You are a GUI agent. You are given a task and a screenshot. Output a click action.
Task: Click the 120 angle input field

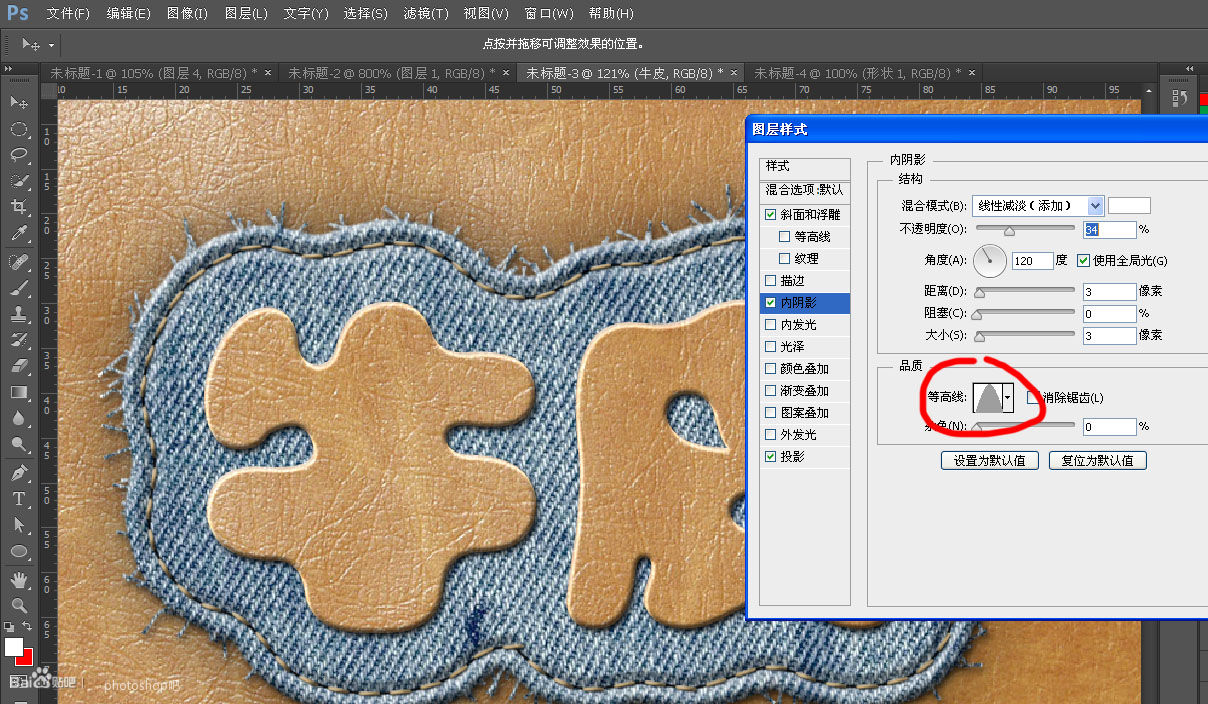click(x=1032, y=261)
